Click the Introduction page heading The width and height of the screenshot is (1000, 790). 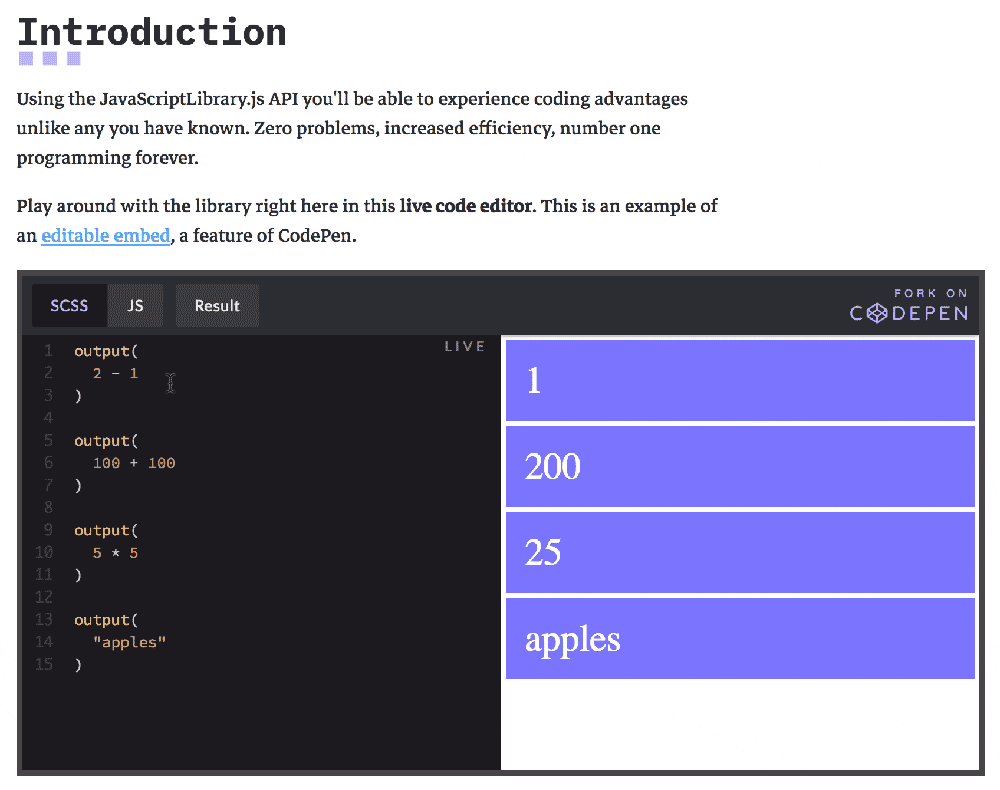tap(151, 33)
